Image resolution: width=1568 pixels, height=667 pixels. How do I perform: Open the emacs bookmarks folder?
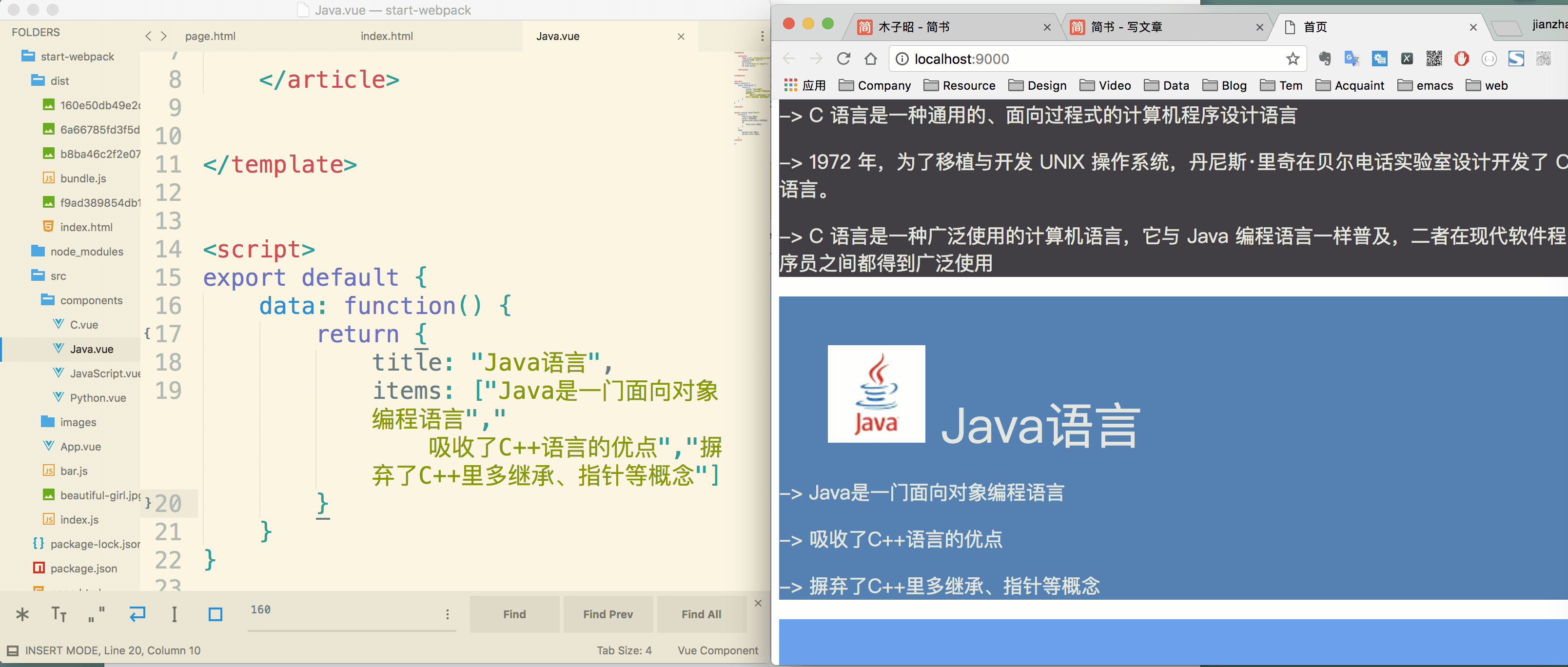pos(1426,85)
